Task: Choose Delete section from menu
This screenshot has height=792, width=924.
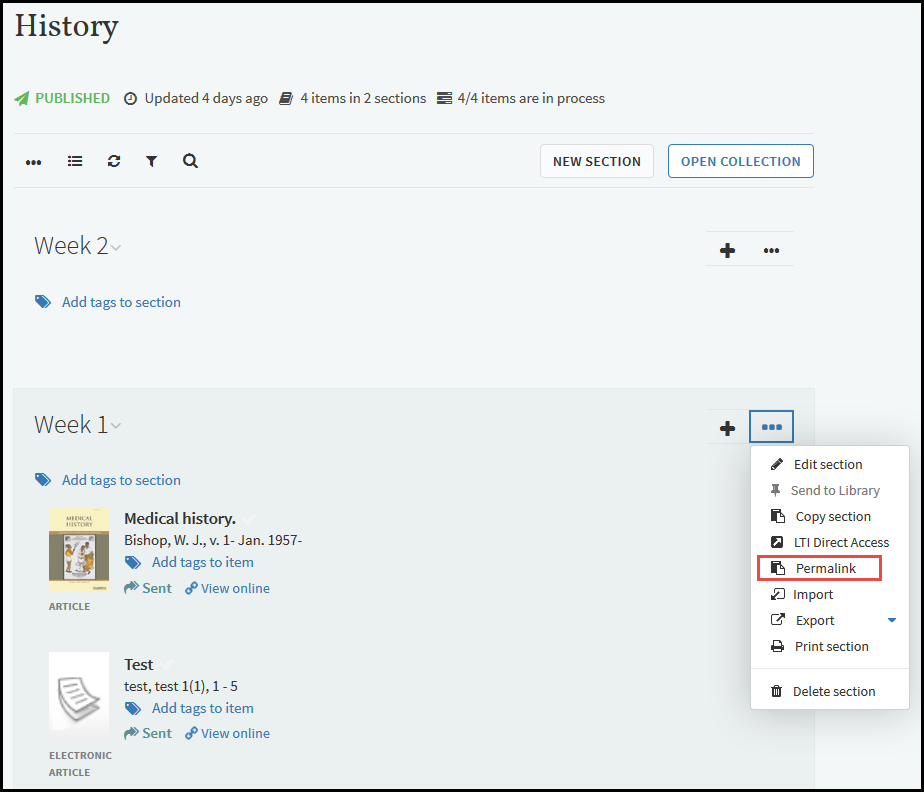Action: (x=833, y=691)
